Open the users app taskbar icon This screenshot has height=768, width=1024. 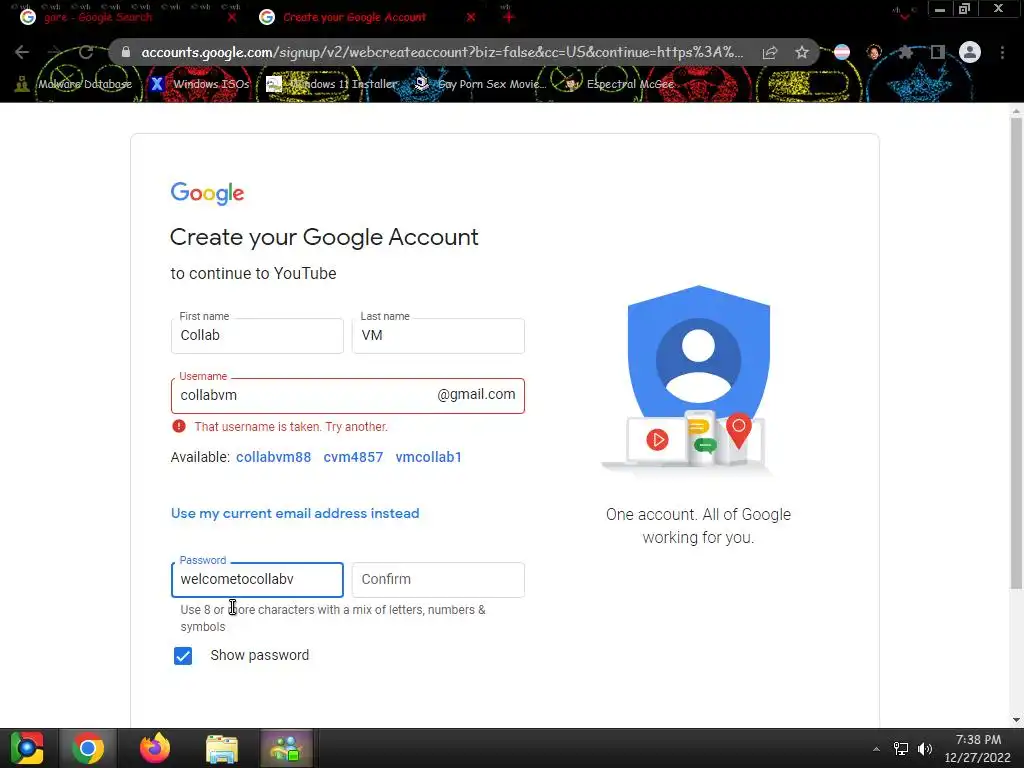pyautogui.click(x=287, y=748)
